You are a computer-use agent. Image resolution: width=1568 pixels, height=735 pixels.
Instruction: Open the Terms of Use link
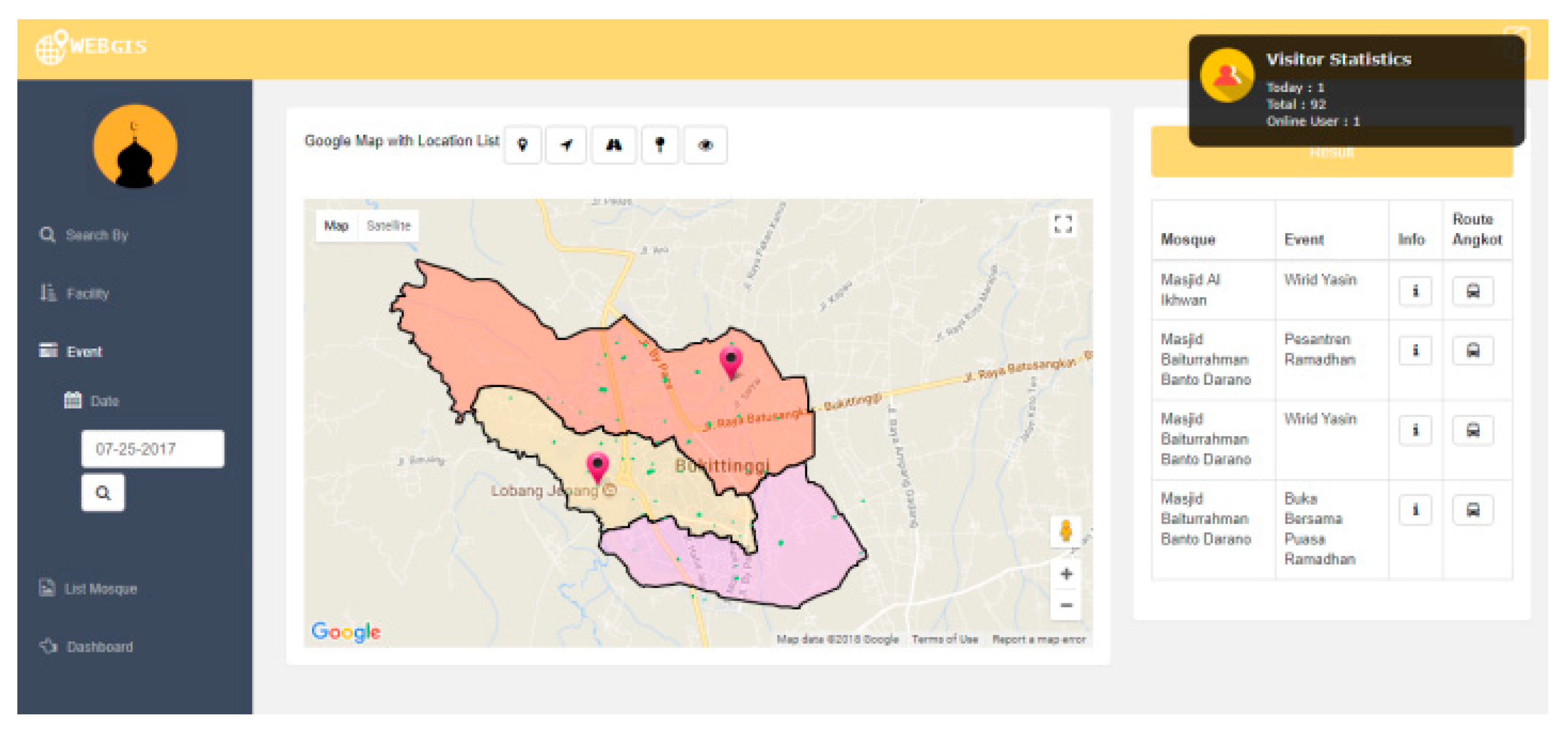pyautogui.click(x=944, y=639)
